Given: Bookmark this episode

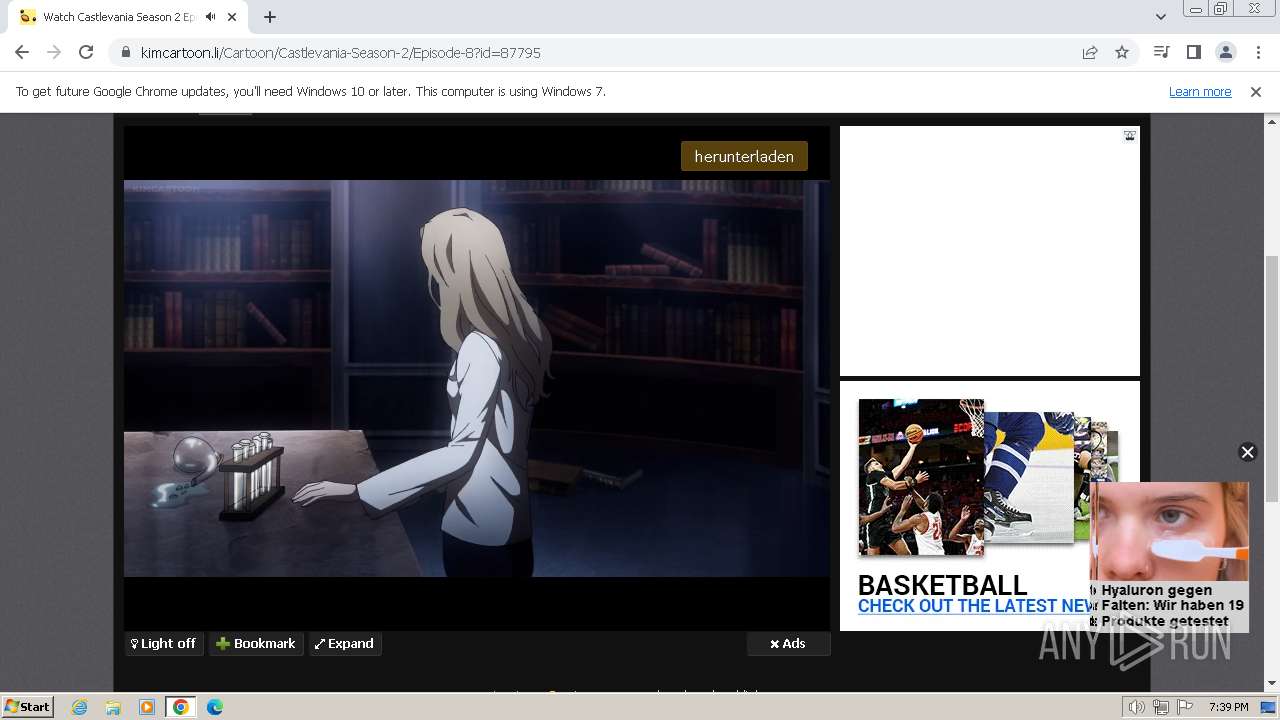Looking at the screenshot, I should pos(256,644).
